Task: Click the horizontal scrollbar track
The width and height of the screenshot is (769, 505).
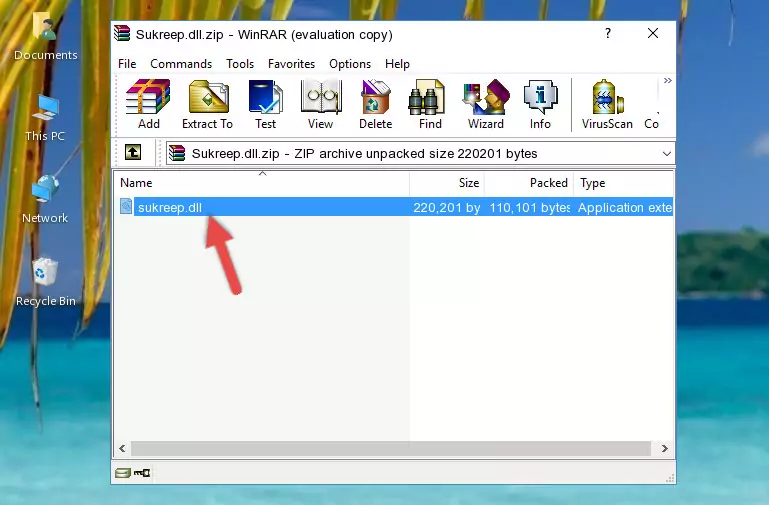Action: [x=390, y=448]
